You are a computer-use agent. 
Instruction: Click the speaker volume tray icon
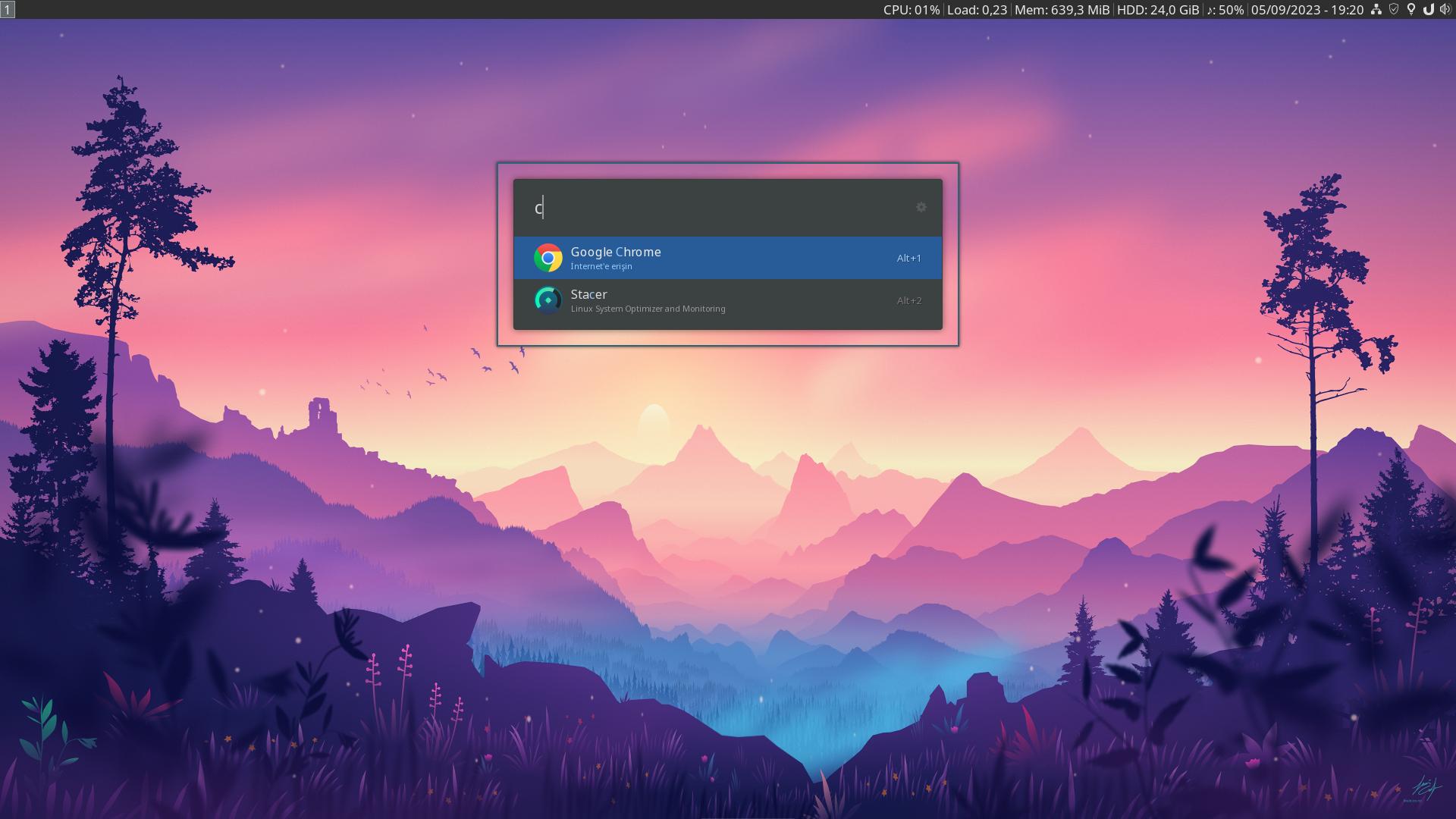point(1445,10)
